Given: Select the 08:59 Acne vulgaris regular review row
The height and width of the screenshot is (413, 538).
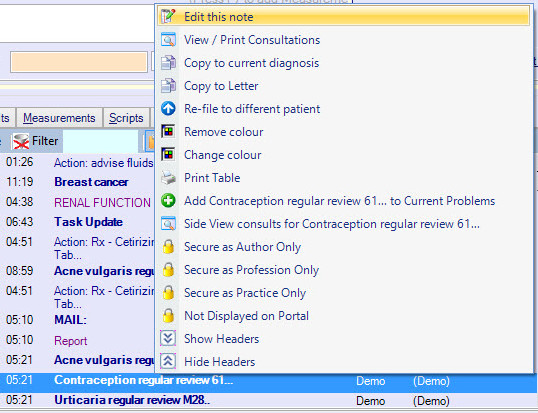Looking at the screenshot, I should pos(78,271).
